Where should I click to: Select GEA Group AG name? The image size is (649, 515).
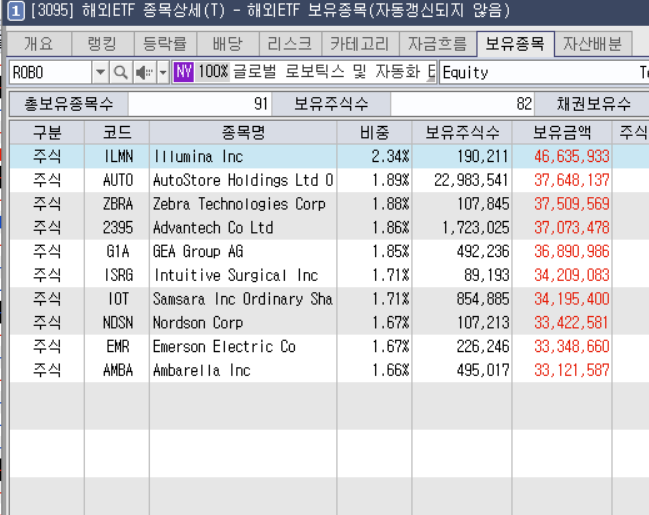198,251
